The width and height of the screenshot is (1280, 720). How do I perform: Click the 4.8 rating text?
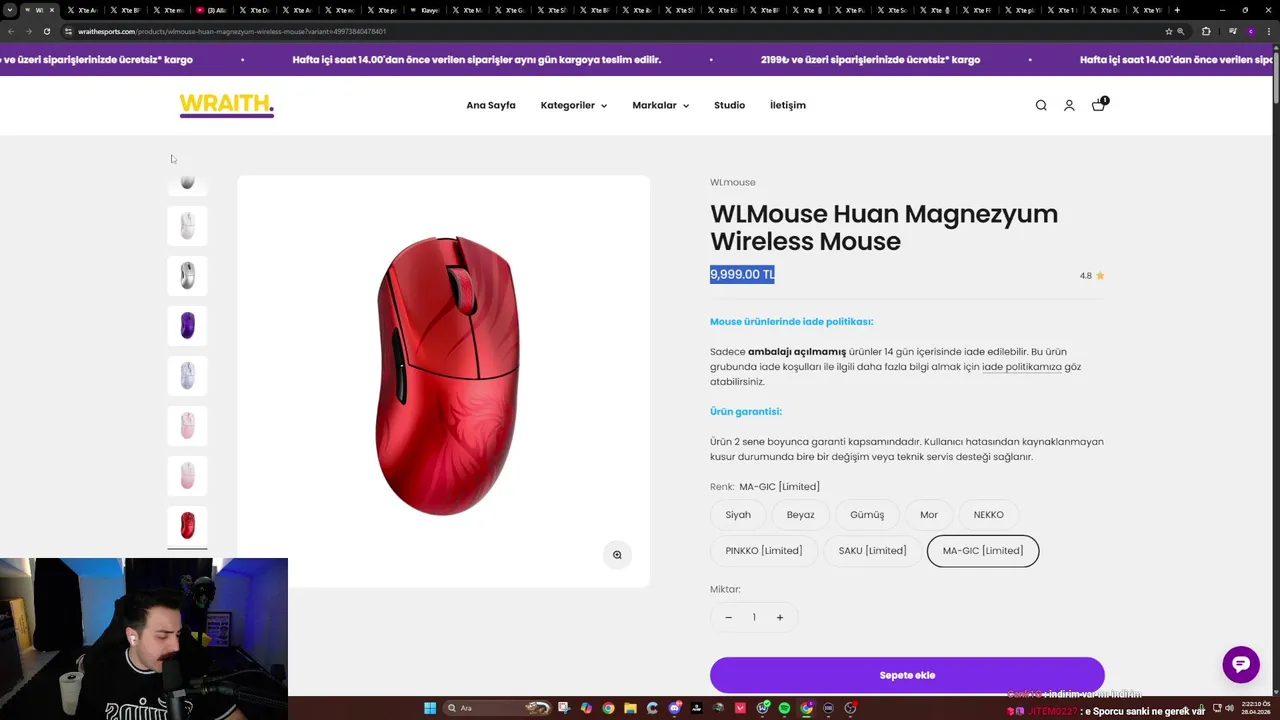(1086, 276)
